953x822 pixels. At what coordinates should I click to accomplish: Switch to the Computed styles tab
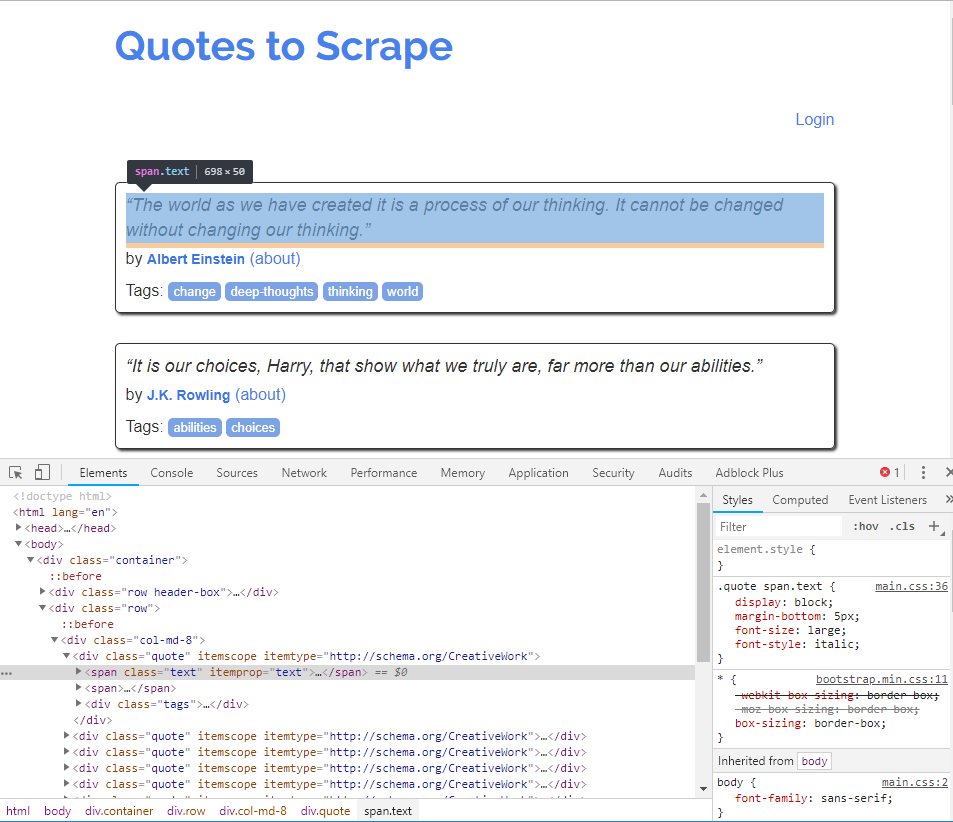(800, 500)
